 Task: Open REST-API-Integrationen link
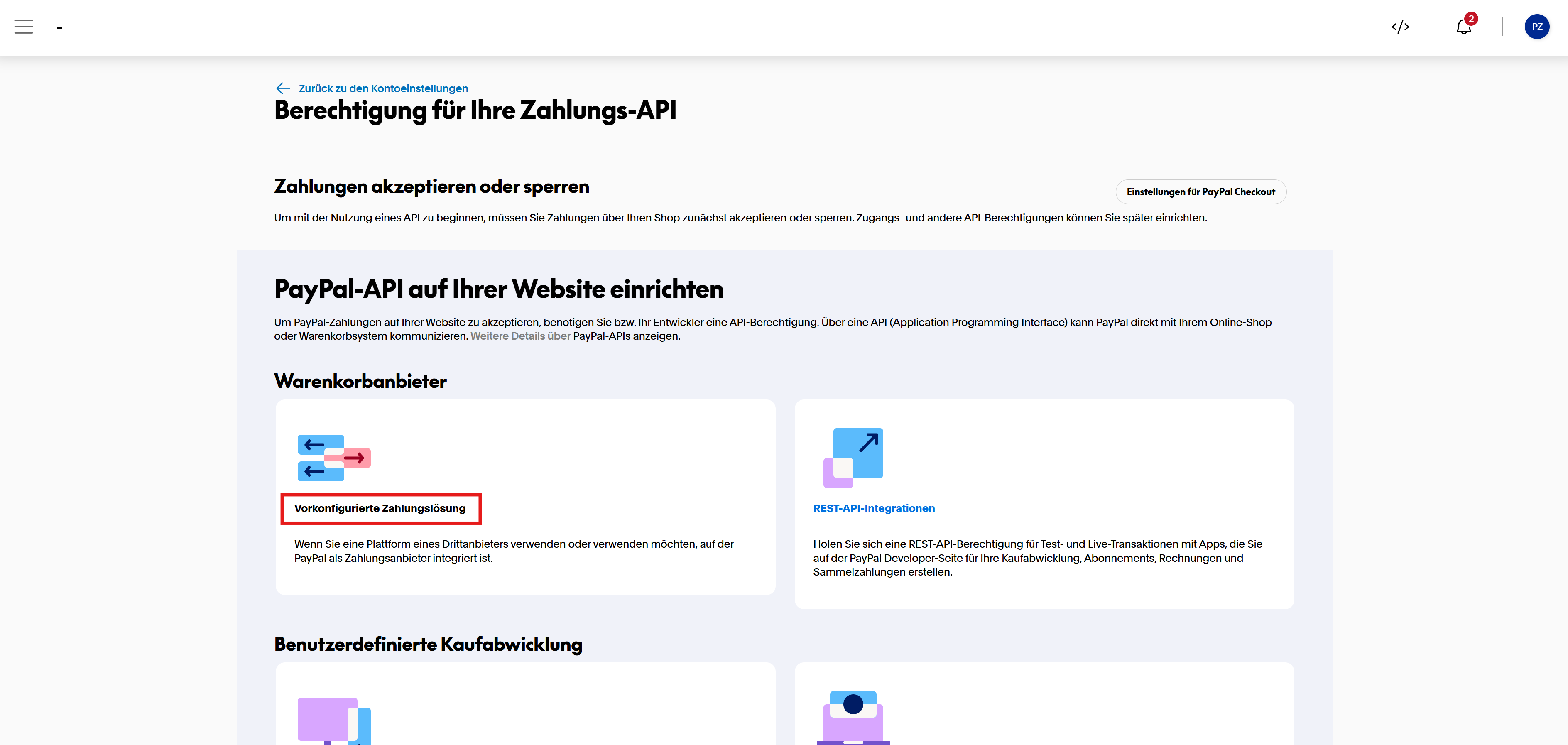[x=873, y=508]
